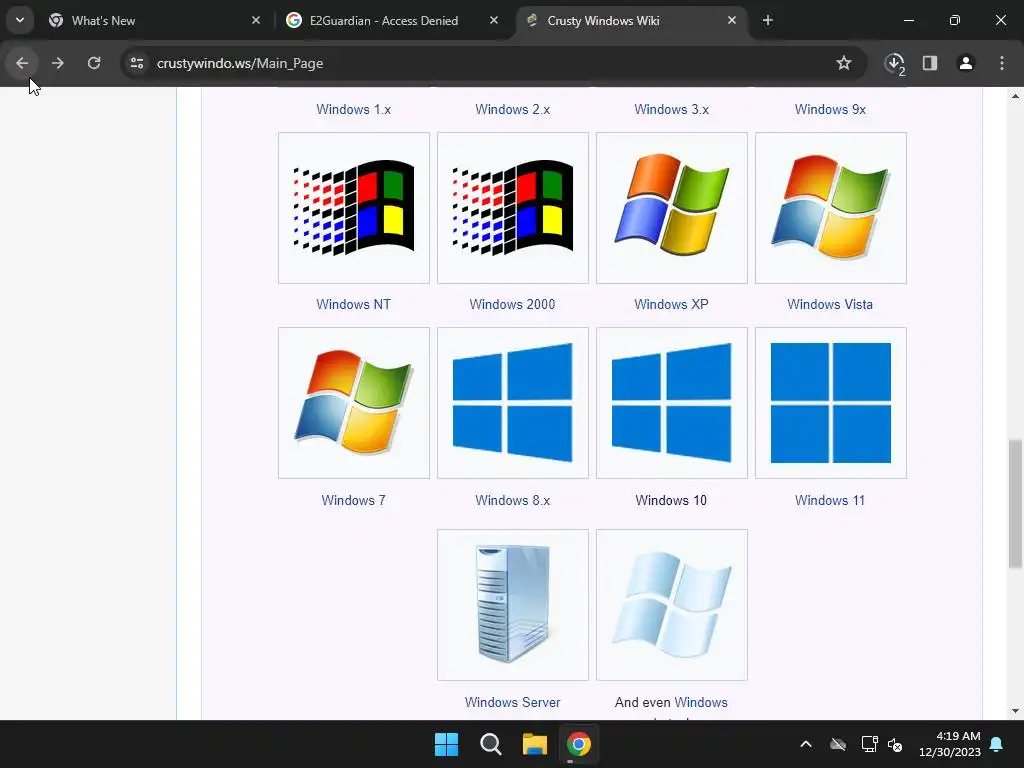Open the tab search dropdown
1024x768 pixels.
click(20, 20)
